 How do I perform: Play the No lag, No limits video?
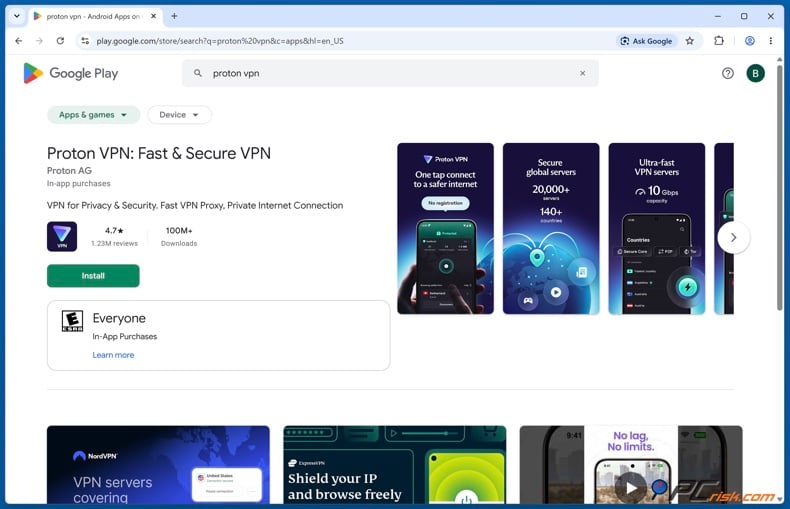pyautogui.click(x=631, y=487)
